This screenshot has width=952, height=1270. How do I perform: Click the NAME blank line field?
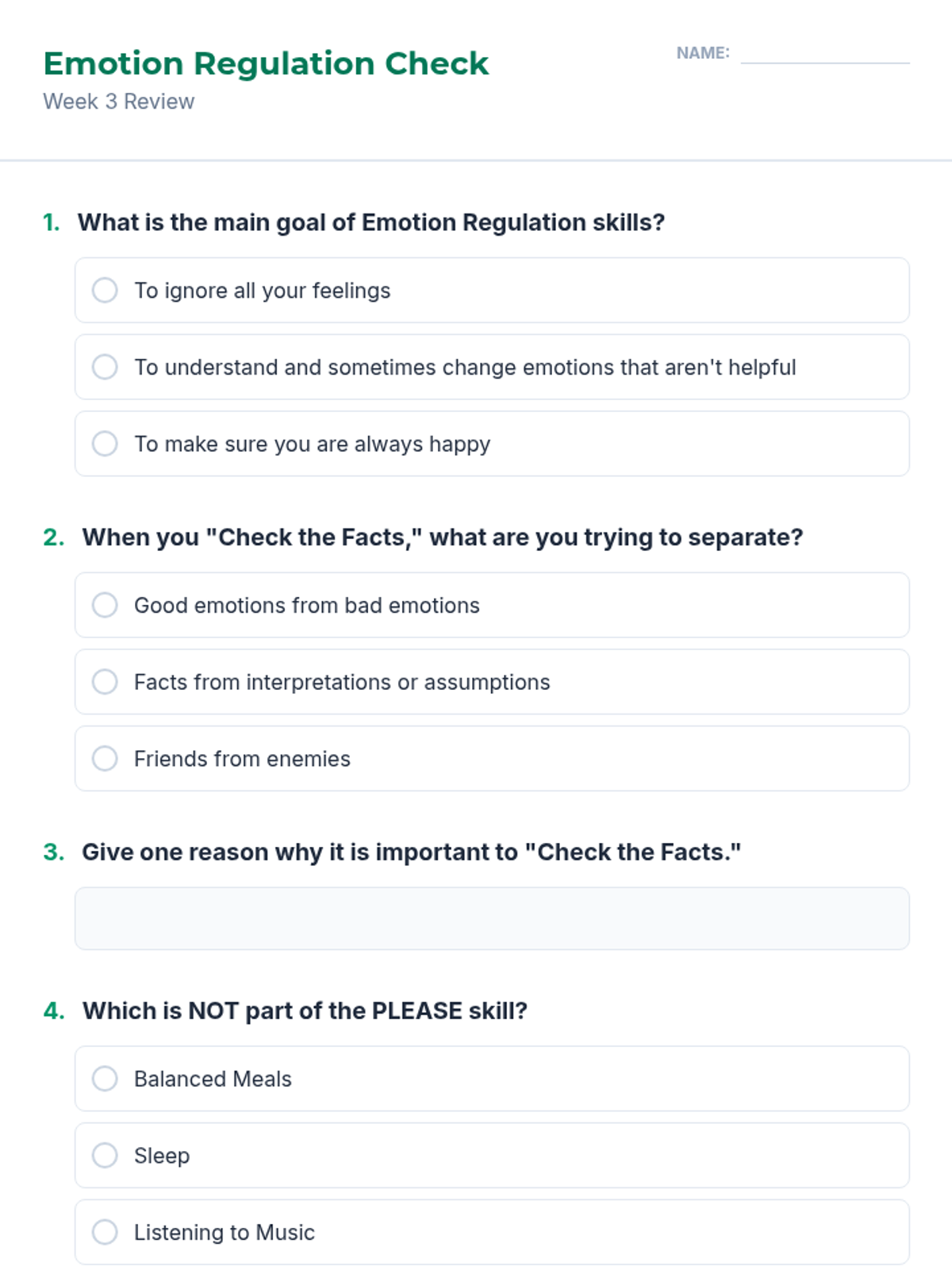pos(825,54)
